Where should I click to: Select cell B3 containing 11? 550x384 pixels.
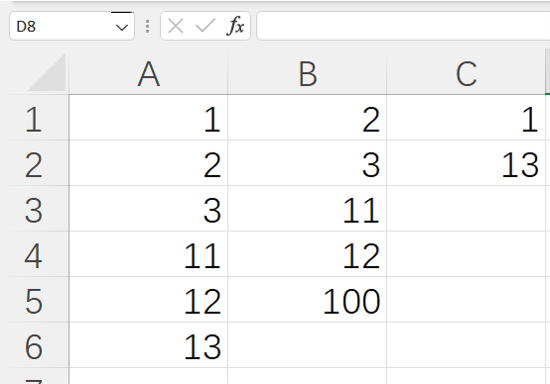pos(307,209)
